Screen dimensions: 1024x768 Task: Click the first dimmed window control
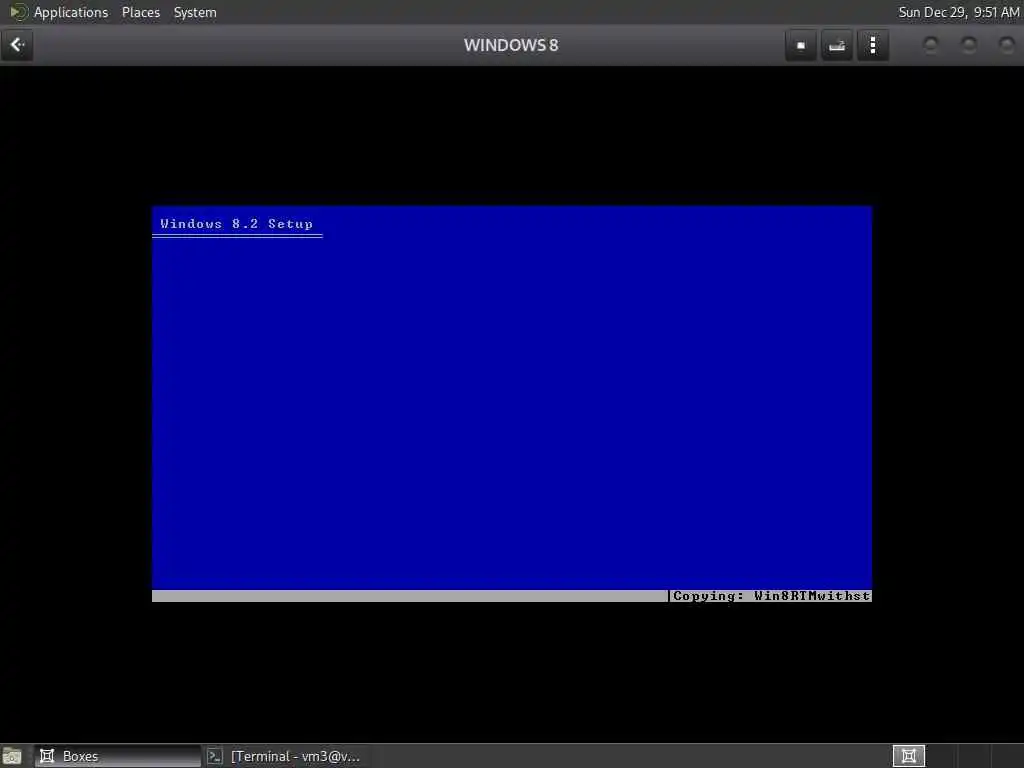tap(931, 45)
